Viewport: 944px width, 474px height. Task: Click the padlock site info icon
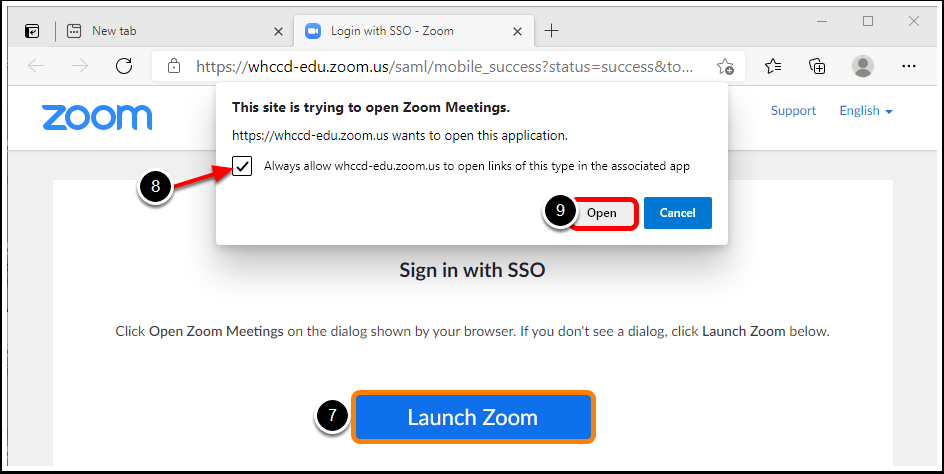point(174,66)
